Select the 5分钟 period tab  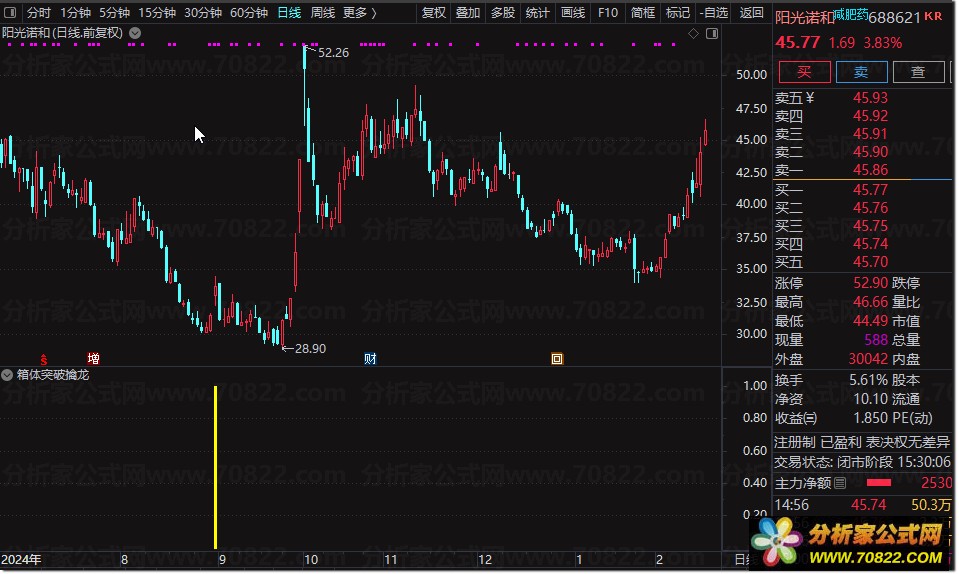114,12
